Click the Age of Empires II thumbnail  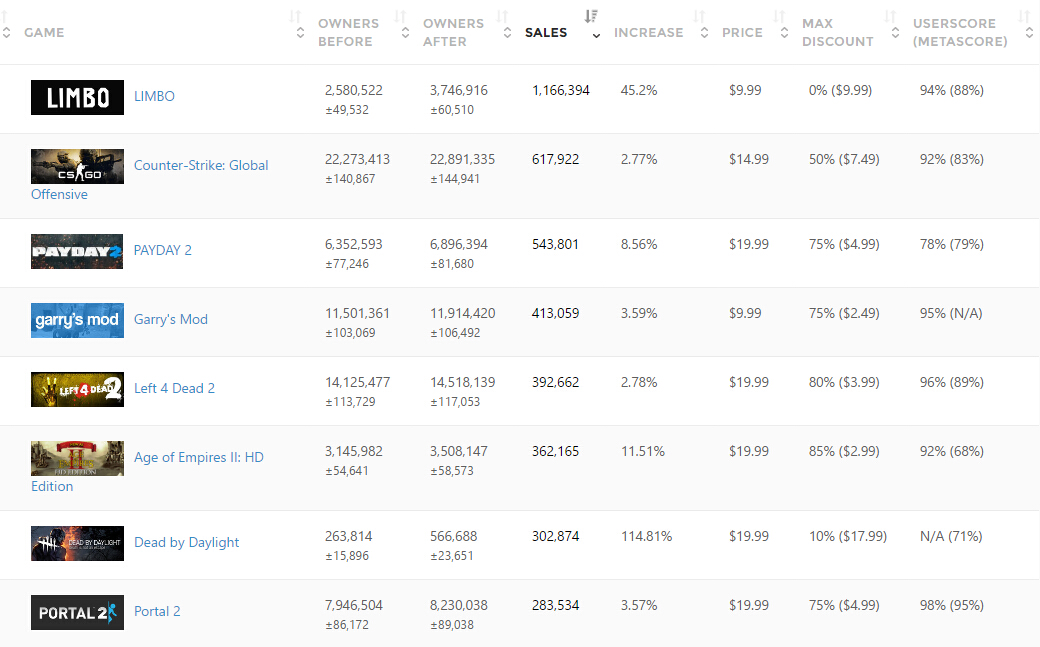[77, 458]
